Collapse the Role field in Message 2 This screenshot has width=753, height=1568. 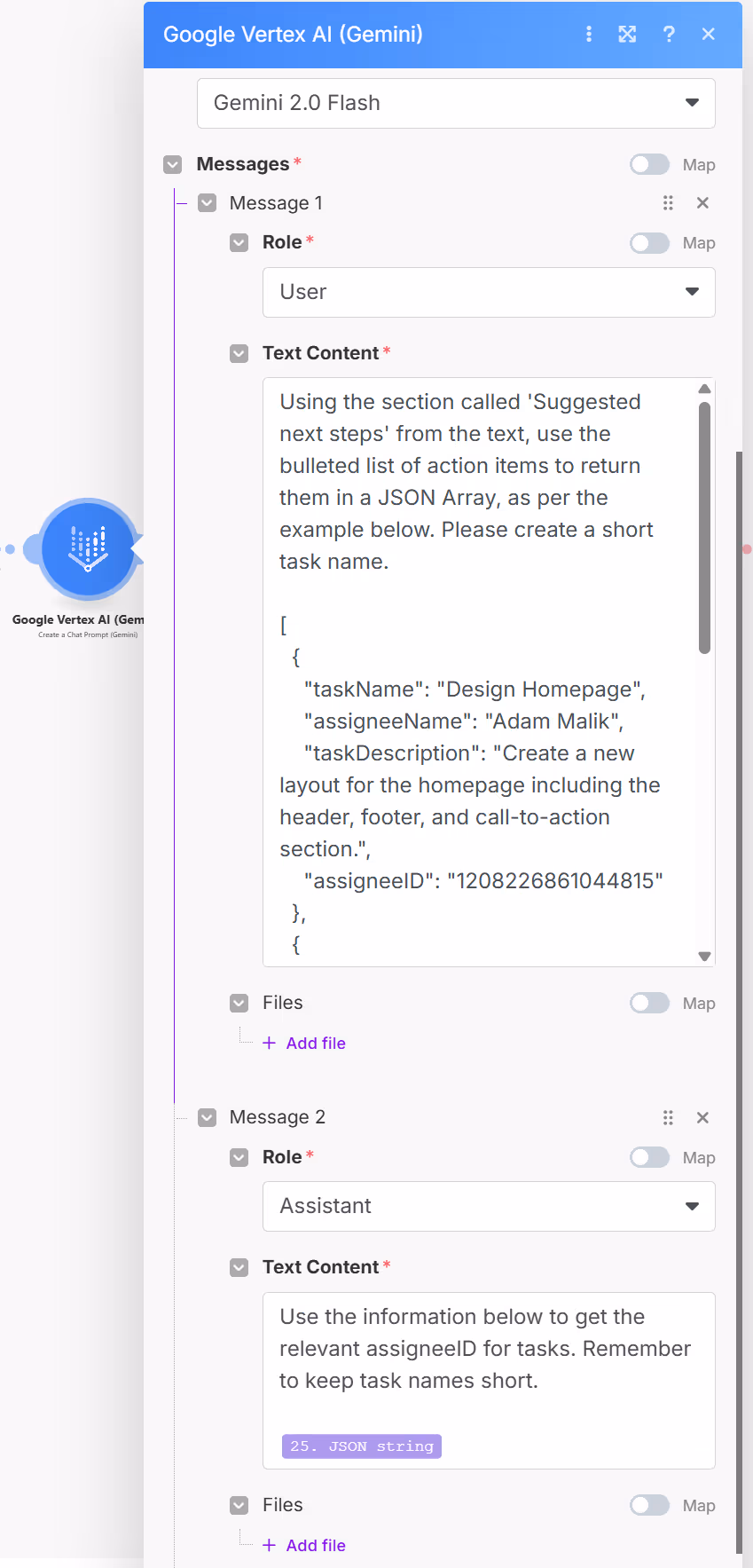(x=239, y=1157)
